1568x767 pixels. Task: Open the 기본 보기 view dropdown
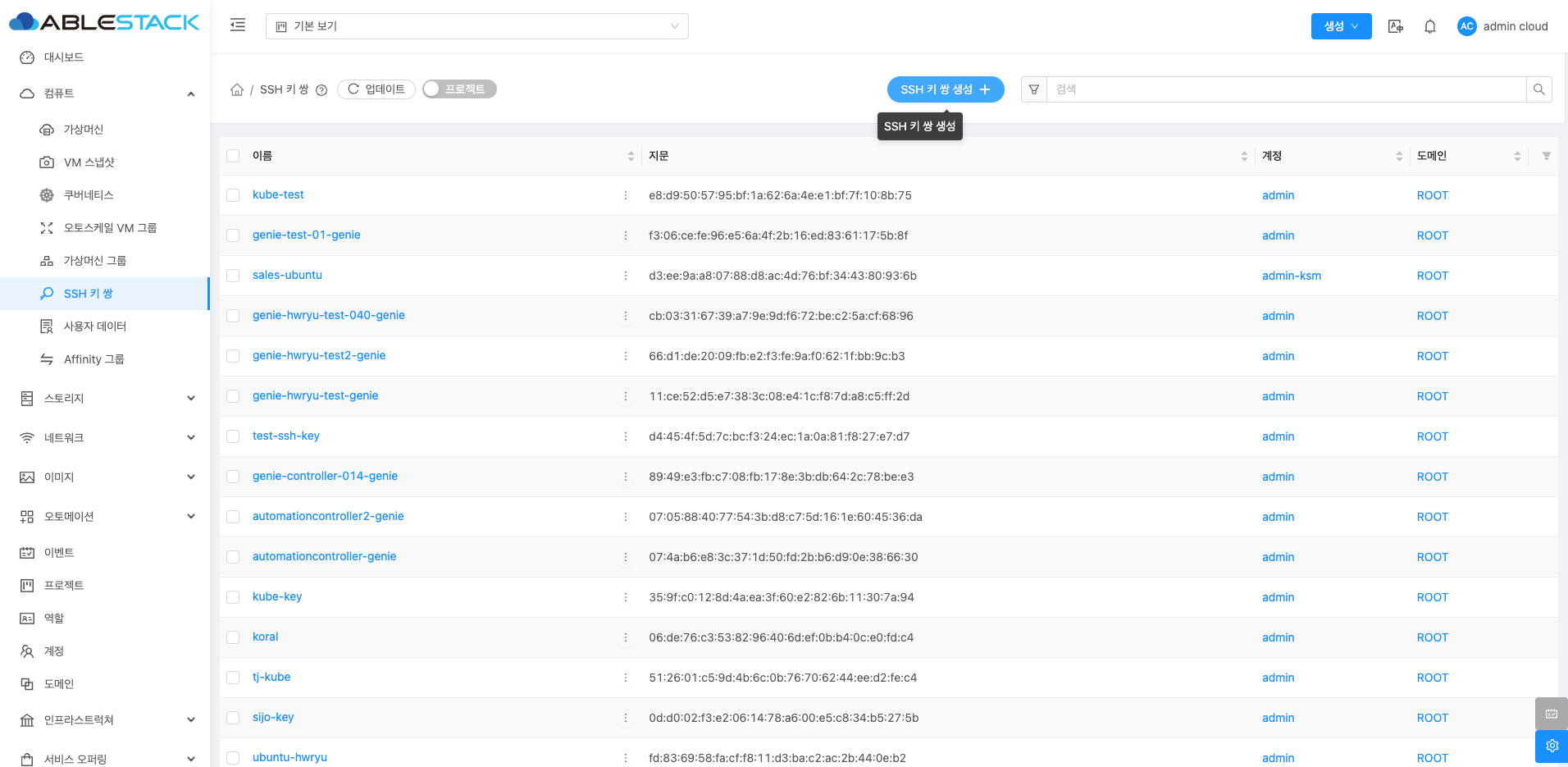(x=476, y=26)
